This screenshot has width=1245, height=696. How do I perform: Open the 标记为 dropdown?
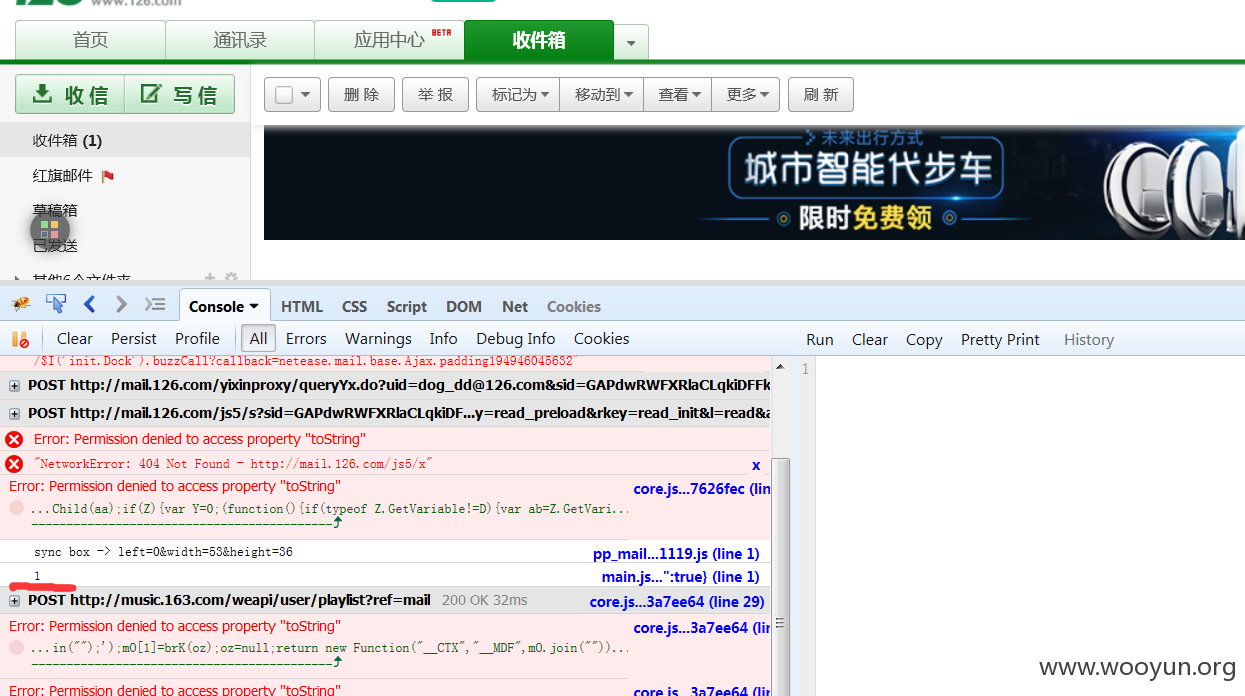518,95
